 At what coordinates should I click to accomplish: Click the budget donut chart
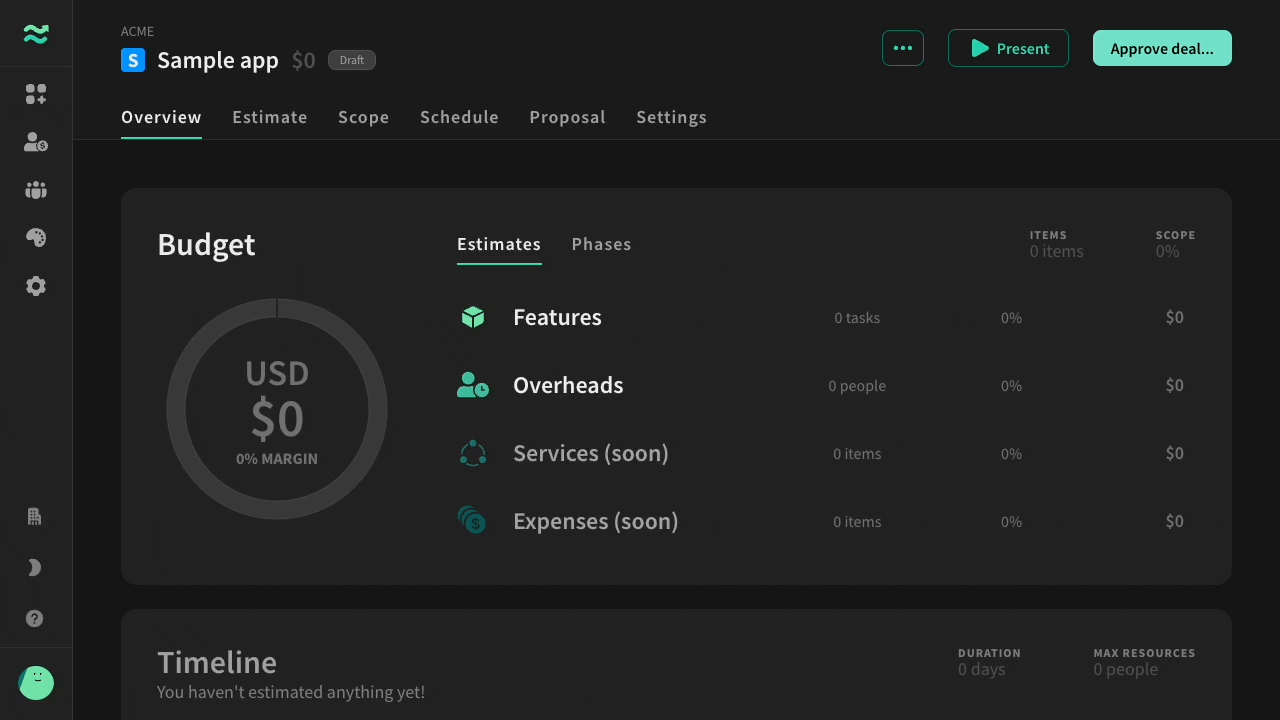(x=277, y=408)
